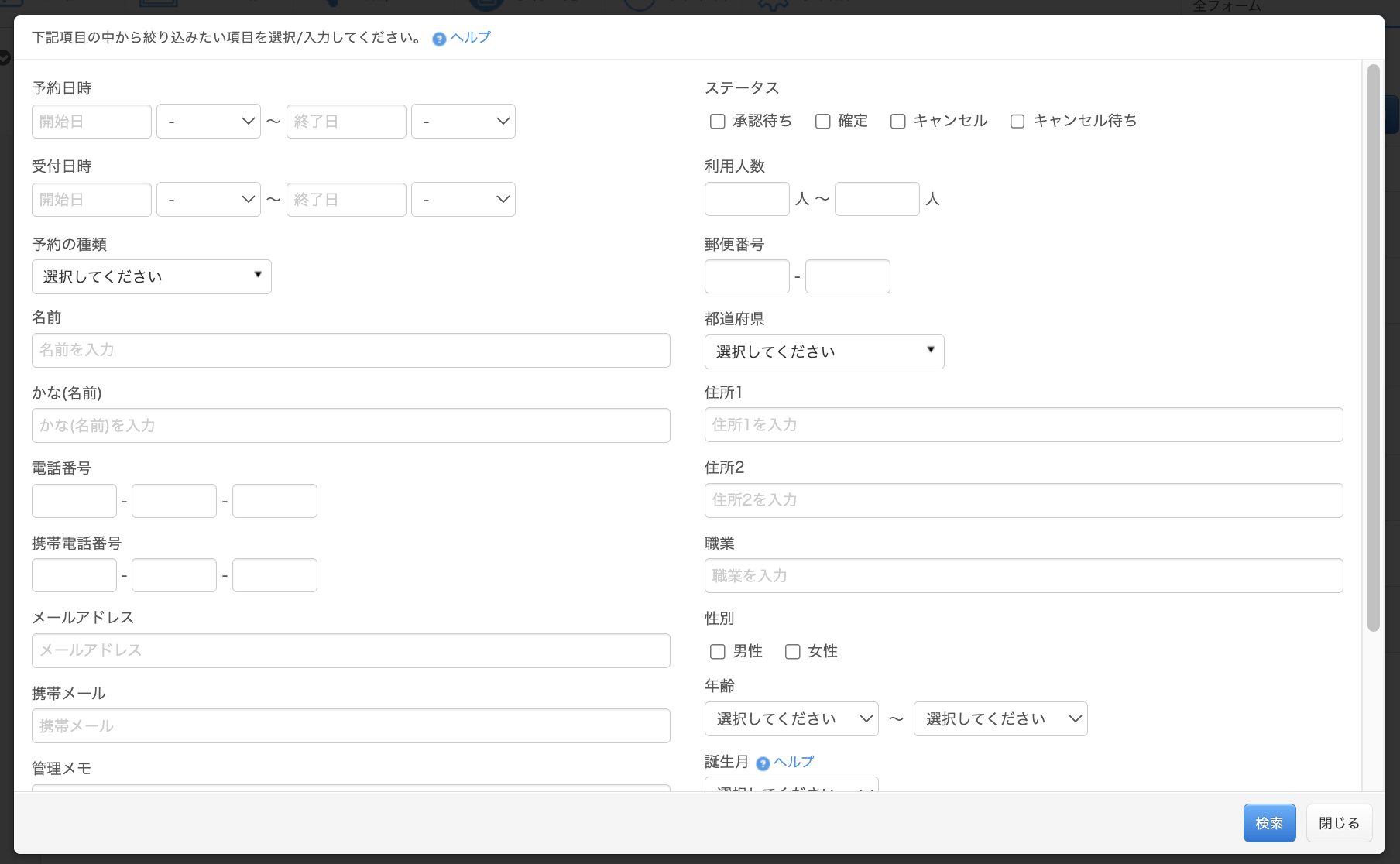Focus the 名前 input field
The image size is (1400, 864).
pos(351,350)
